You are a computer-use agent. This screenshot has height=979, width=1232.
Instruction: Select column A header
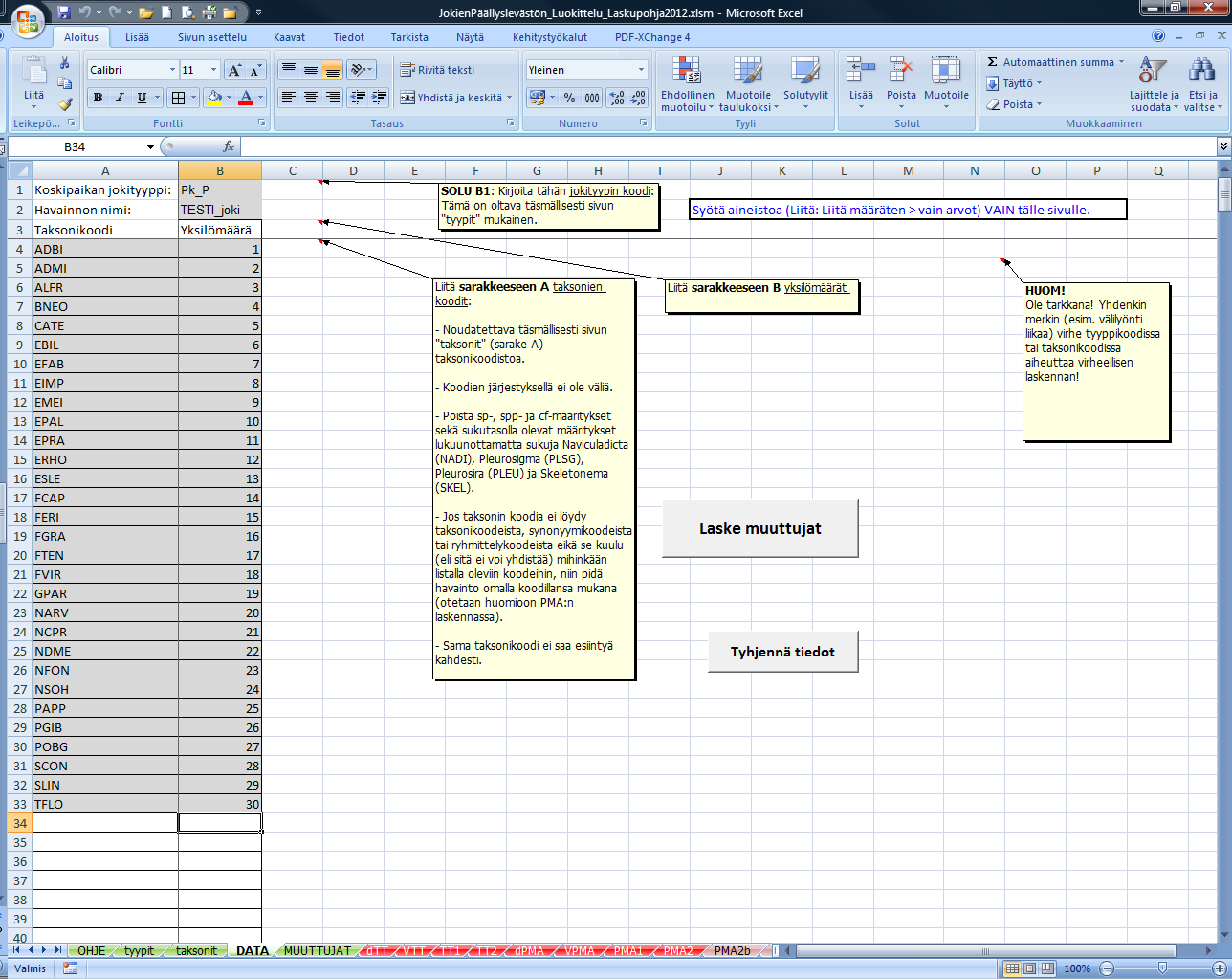105,171
